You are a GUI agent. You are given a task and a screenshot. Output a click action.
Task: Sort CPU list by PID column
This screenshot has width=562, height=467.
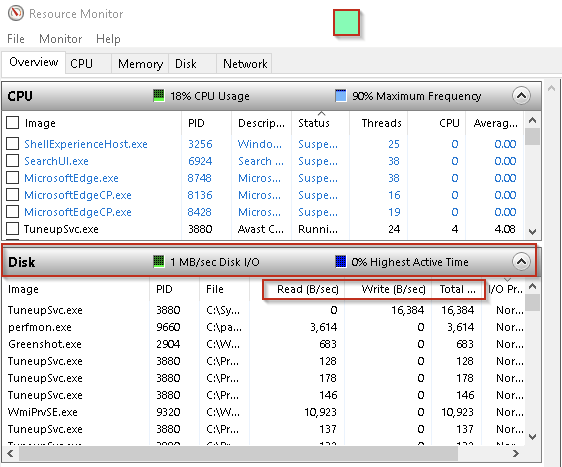tap(206, 123)
